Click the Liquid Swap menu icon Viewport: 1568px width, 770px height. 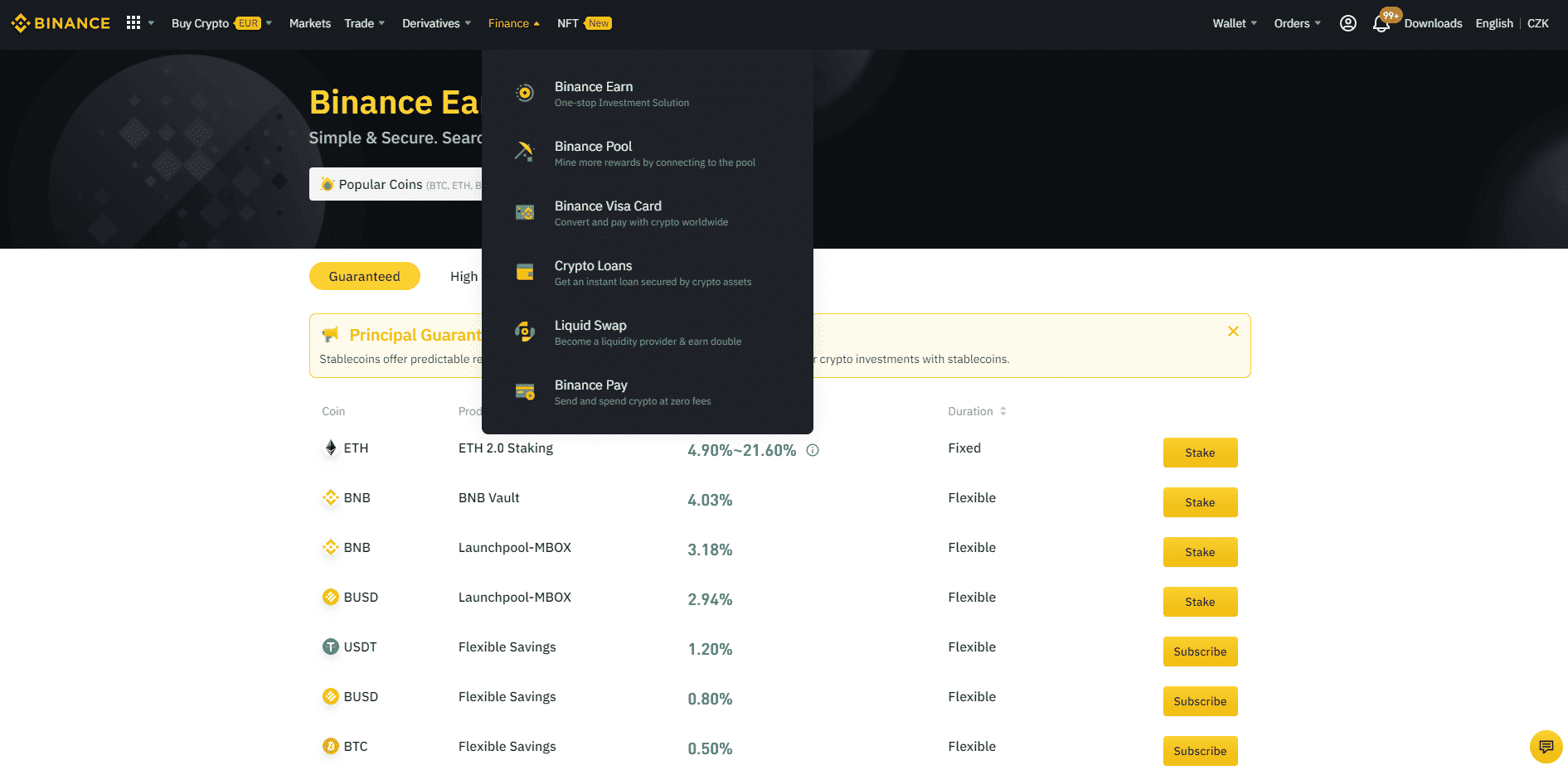pyautogui.click(x=524, y=332)
